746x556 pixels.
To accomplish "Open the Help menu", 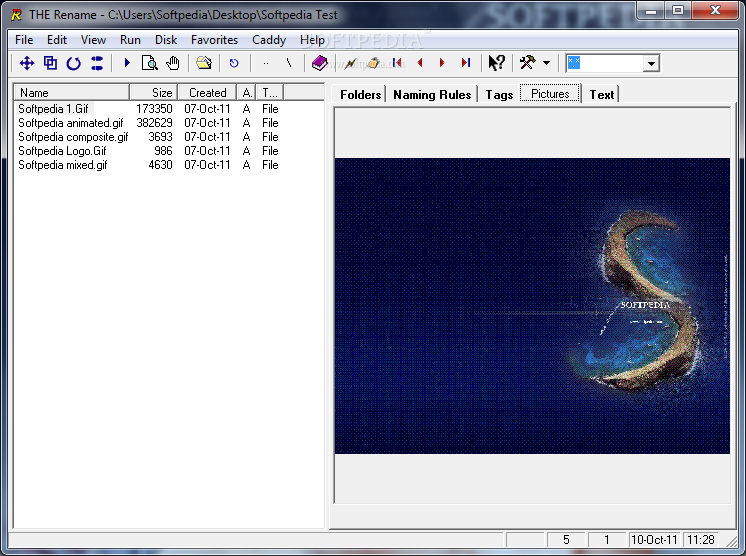I will point(312,40).
